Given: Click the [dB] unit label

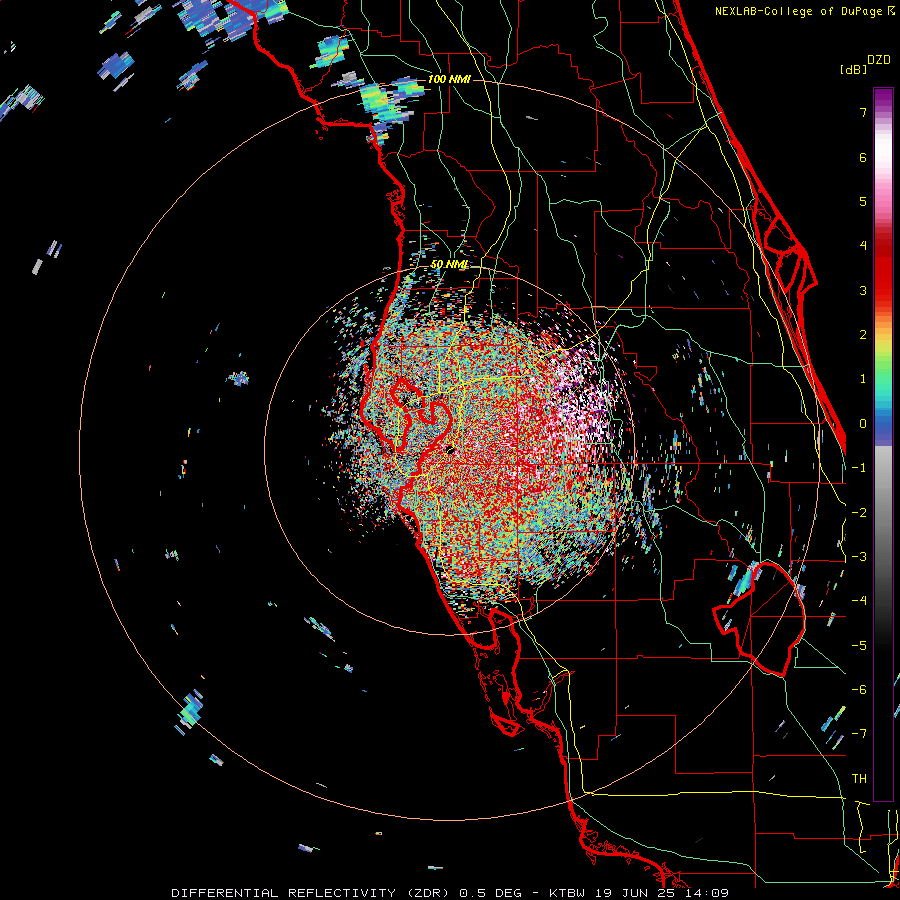Looking at the screenshot, I should 853,70.
